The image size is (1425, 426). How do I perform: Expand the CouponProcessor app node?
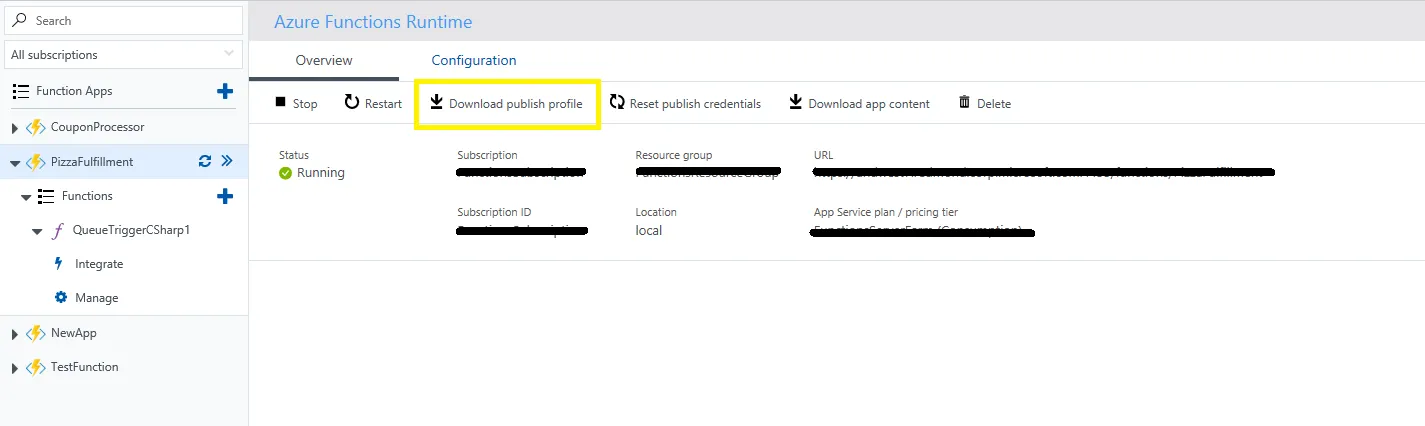(x=14, y=128)
